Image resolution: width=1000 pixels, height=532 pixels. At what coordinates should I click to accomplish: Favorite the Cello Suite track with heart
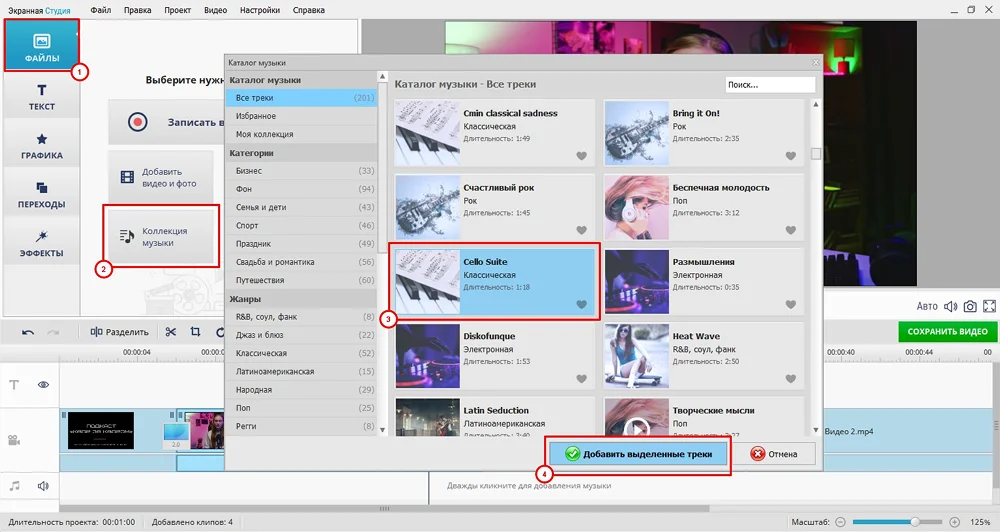pyautogui.click(x=582, y=304)
